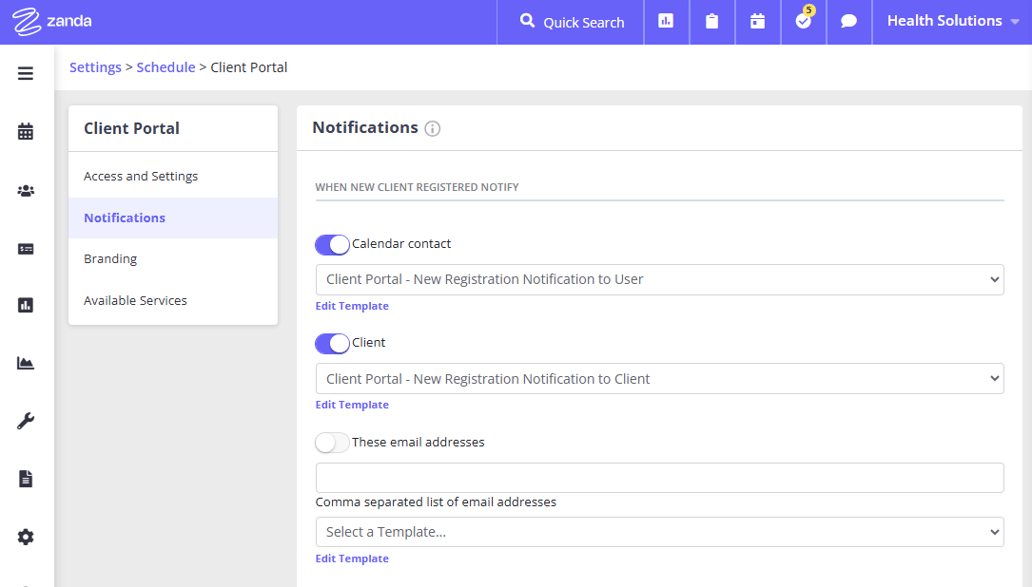
Task: Disable the Calendar contact notification toggle
Action: click(x=331, y=244)
